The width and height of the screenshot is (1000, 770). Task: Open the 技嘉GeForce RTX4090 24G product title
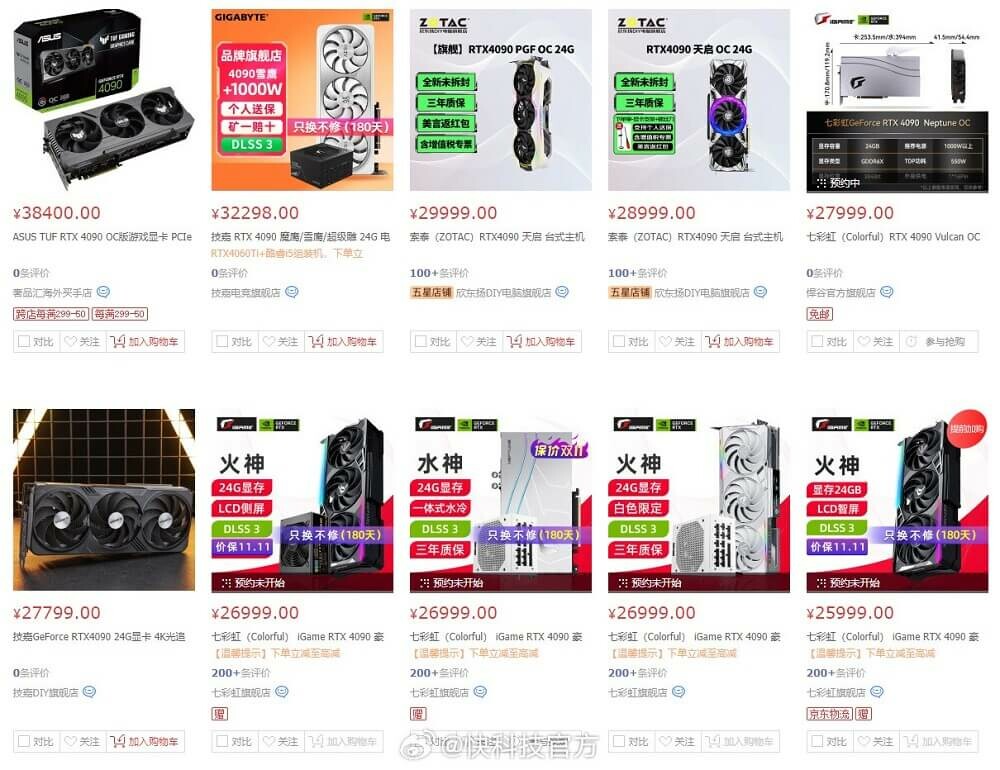[99, 636]
